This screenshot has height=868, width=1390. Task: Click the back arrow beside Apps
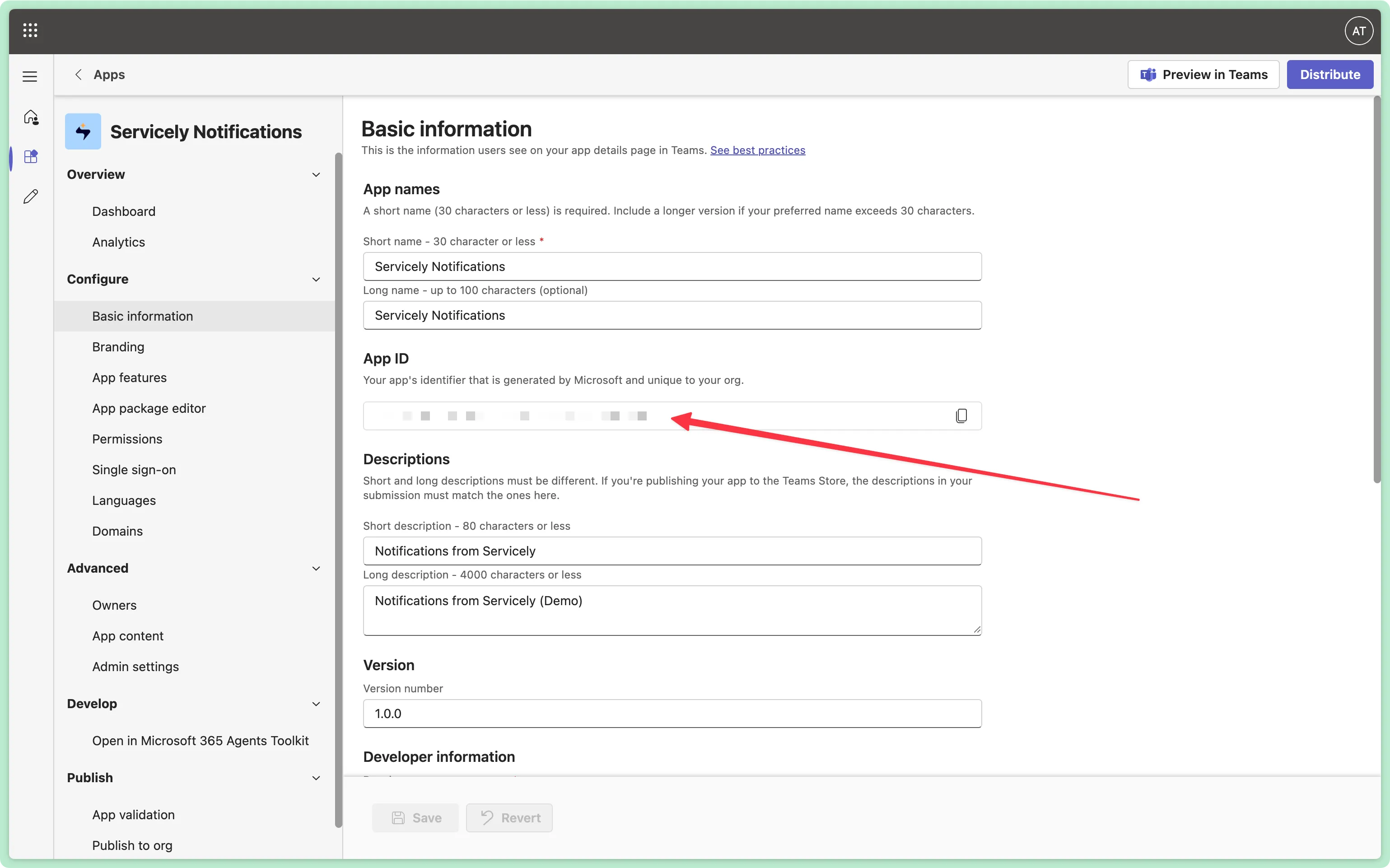tap(79, 75)
